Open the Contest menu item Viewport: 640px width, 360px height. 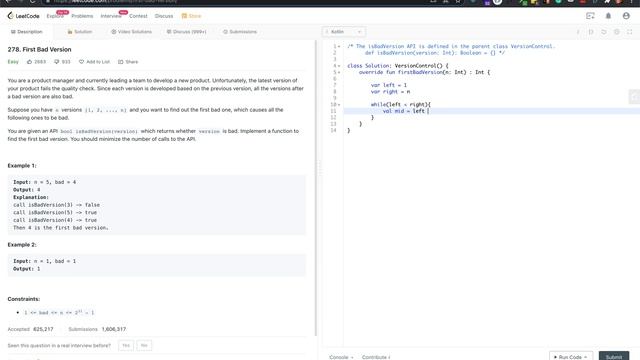[x=138, y=16]
